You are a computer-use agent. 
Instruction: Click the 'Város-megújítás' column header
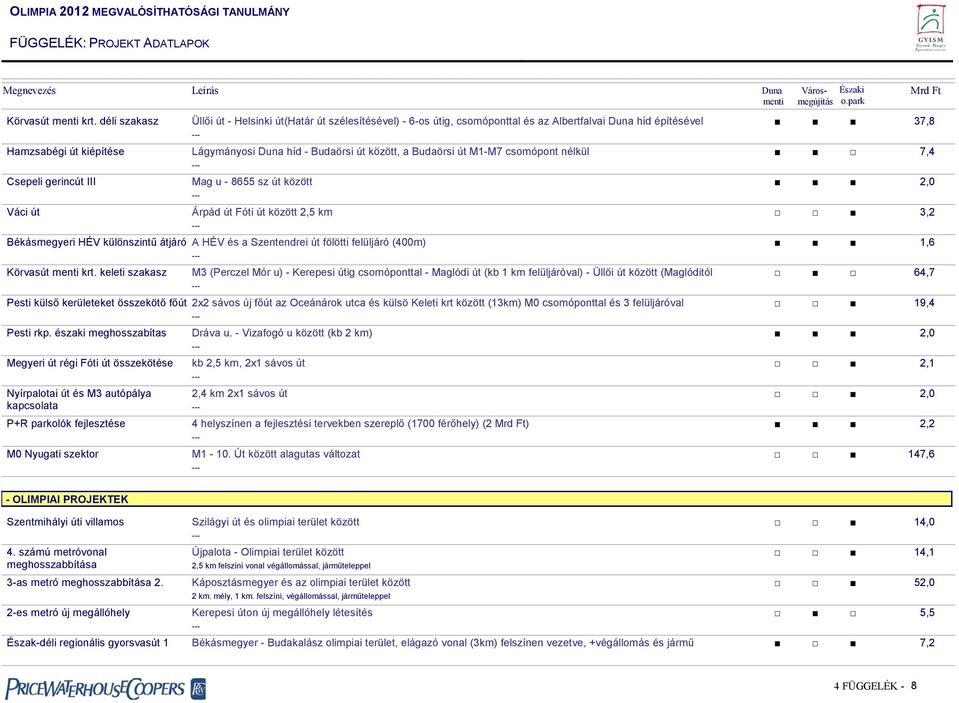click(815, 96)
